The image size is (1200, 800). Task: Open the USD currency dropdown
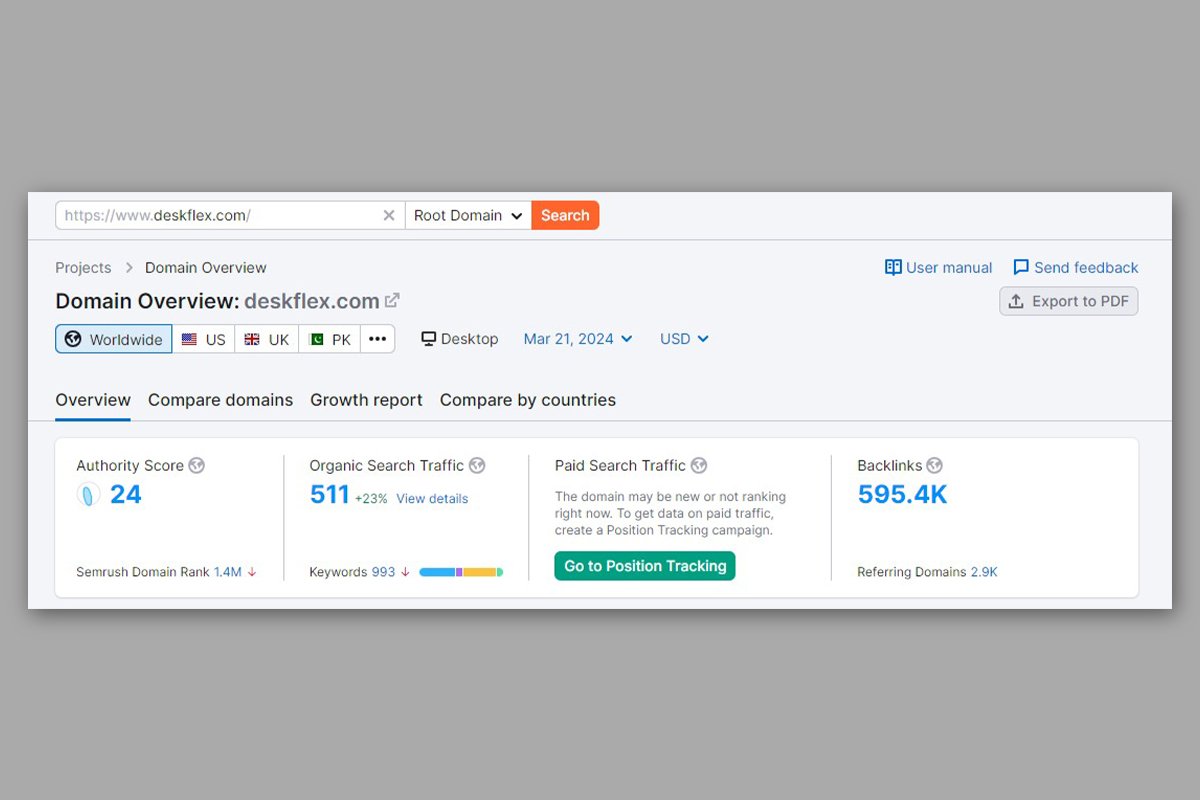click(x=685, y=339)
